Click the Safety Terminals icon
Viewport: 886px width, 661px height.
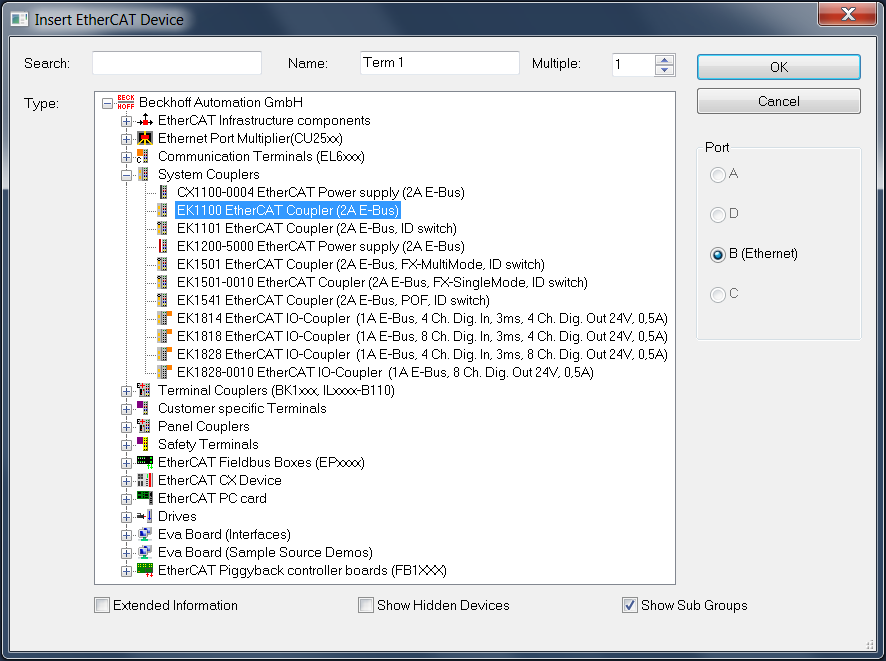pos(143,445)
